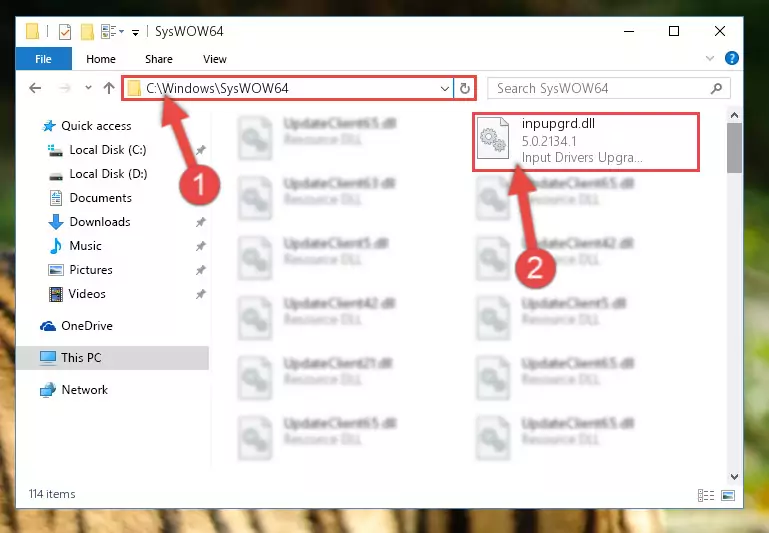Click the Downloads blue arrow icon

(x=56, y=222)
